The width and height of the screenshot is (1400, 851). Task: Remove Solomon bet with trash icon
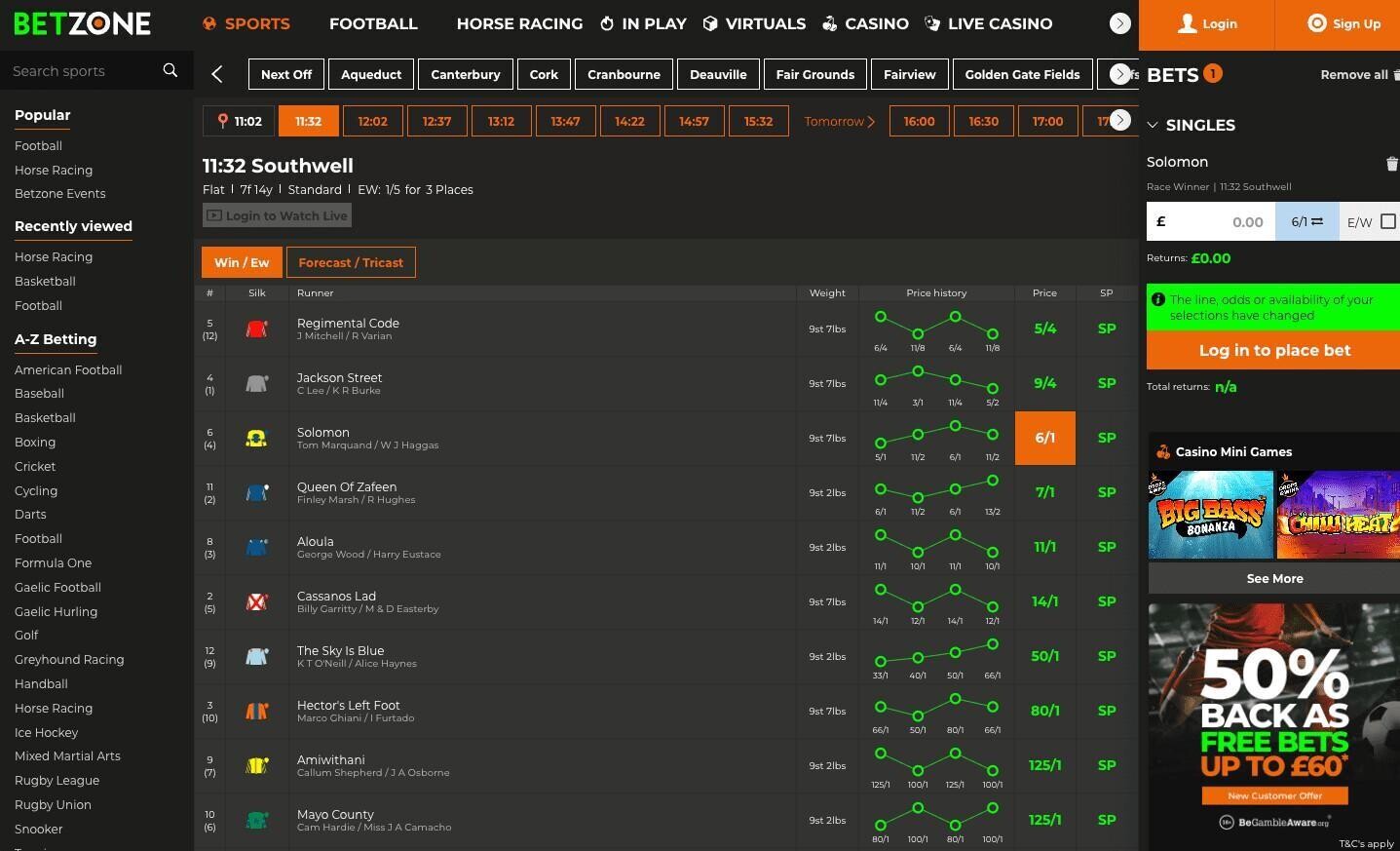pos(1391,164)
